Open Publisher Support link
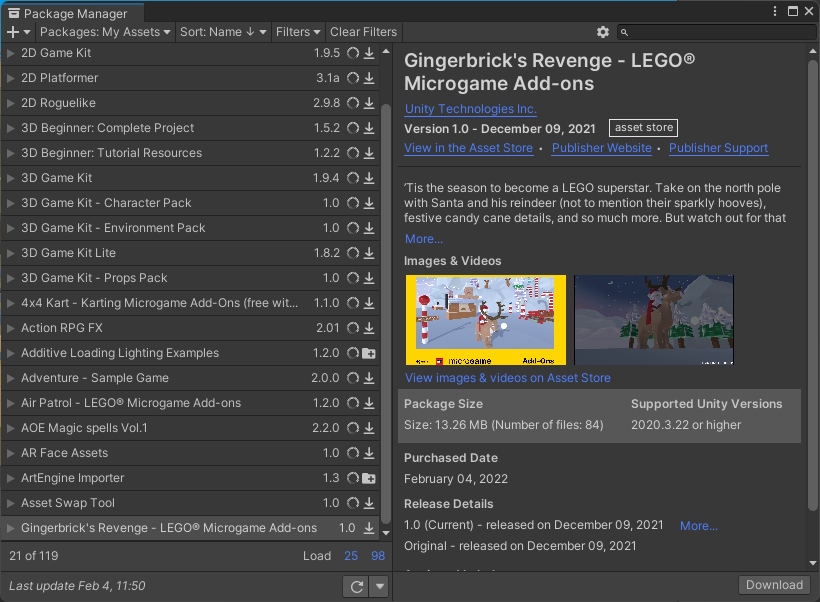Image resolution: width=820 pixels, height=602 pixels. (719, 148)
